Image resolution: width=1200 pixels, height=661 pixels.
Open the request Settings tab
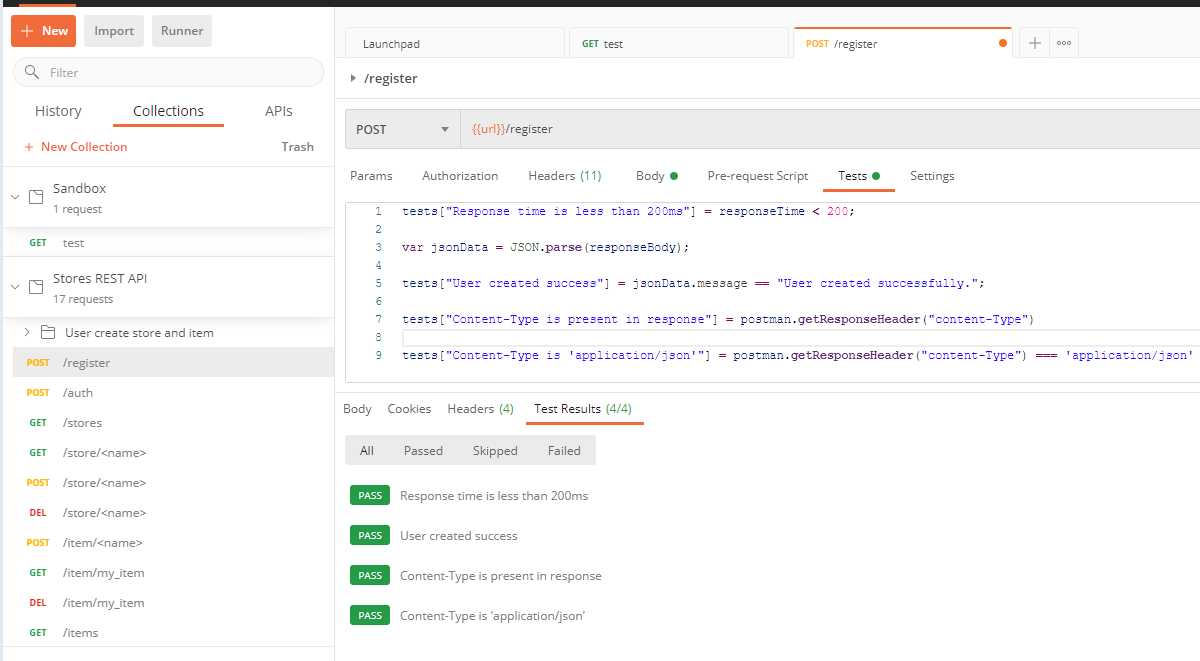pyautogui.click(x=932, y=176)
